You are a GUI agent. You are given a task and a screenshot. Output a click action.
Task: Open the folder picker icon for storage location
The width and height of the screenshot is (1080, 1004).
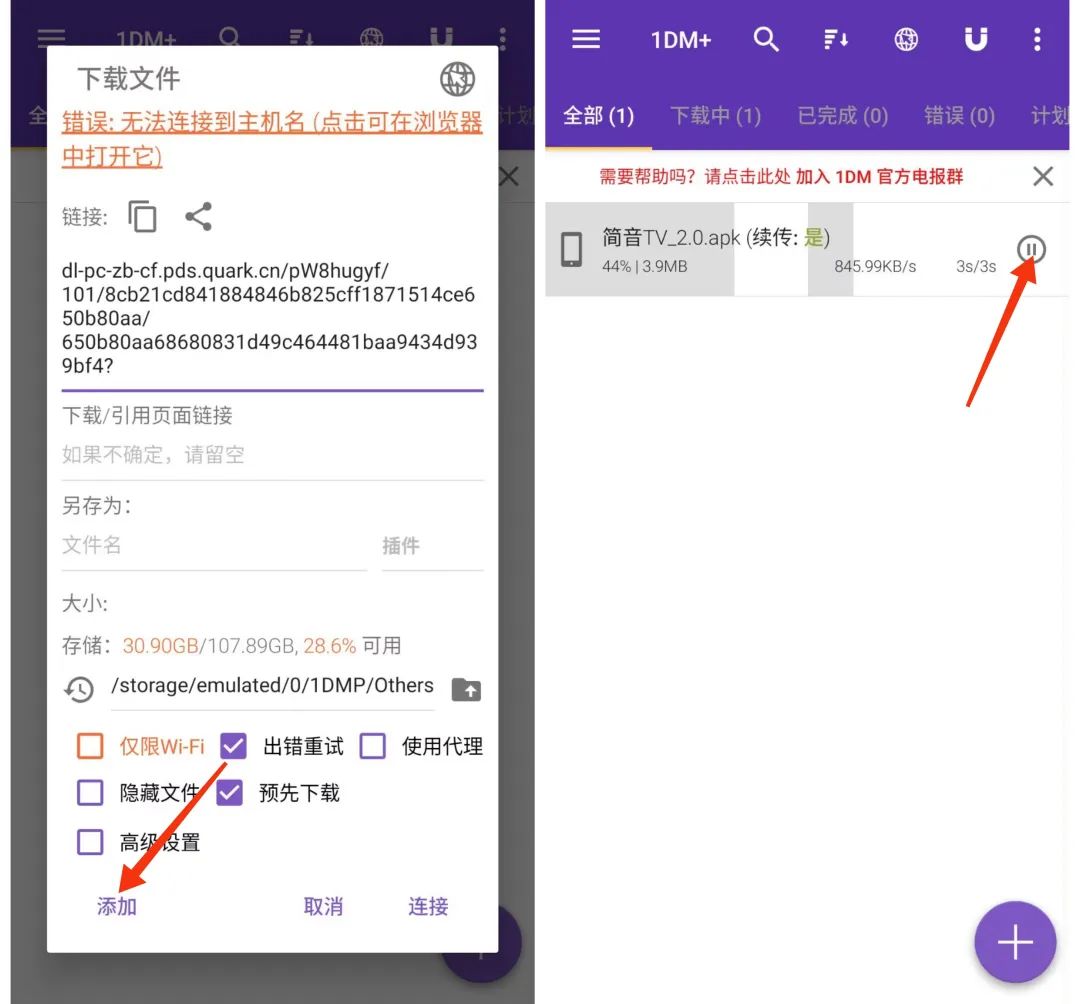[x=466, y=690]
